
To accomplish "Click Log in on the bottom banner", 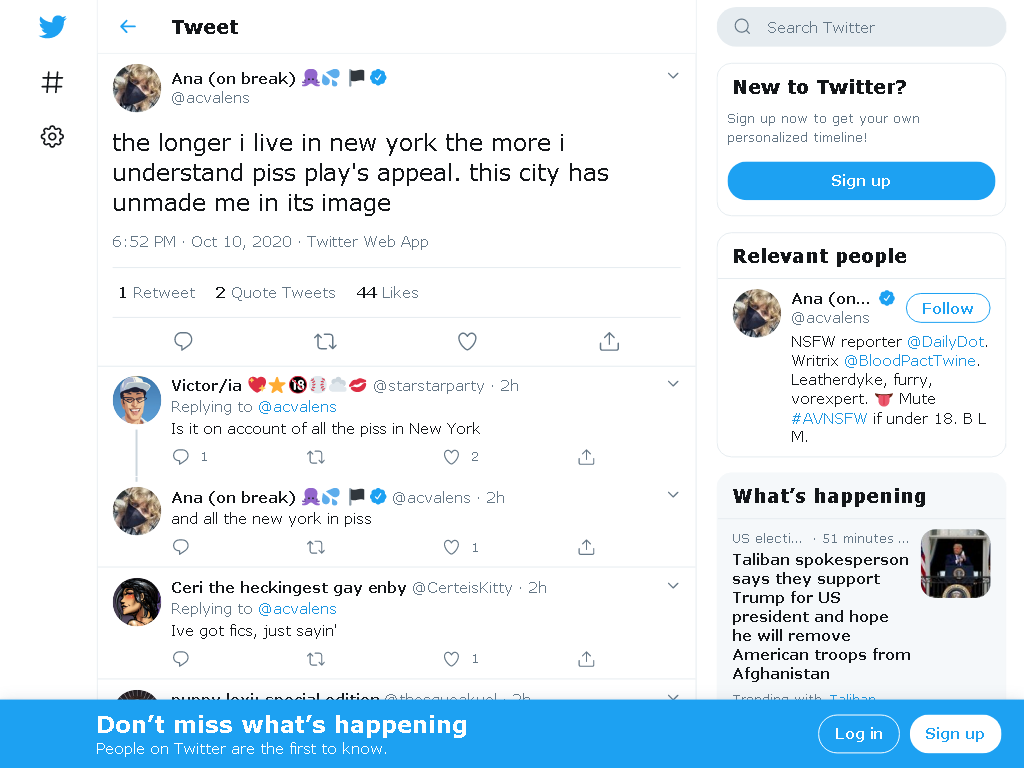I will point(858,734).
